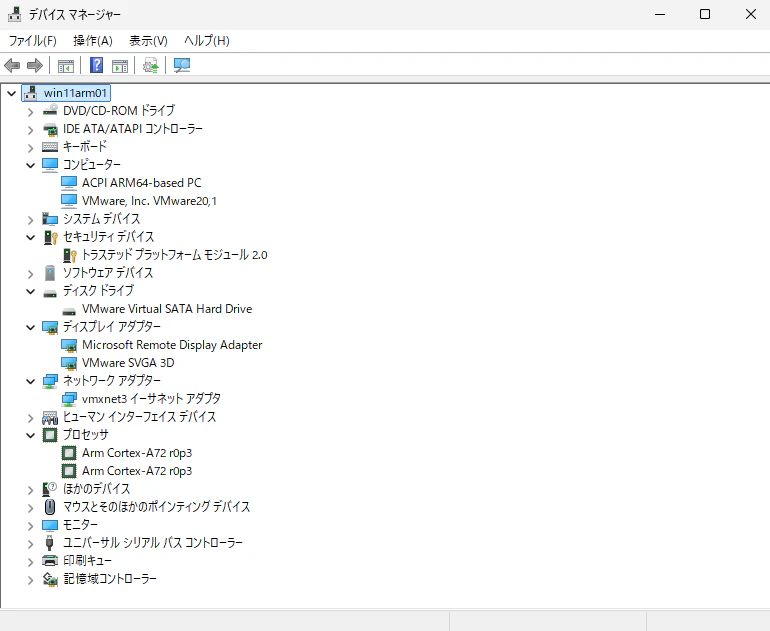Viewport: 770px width, 631px height.
Task: Open the 操作(A) menu
Action: [x=93, y=41]
